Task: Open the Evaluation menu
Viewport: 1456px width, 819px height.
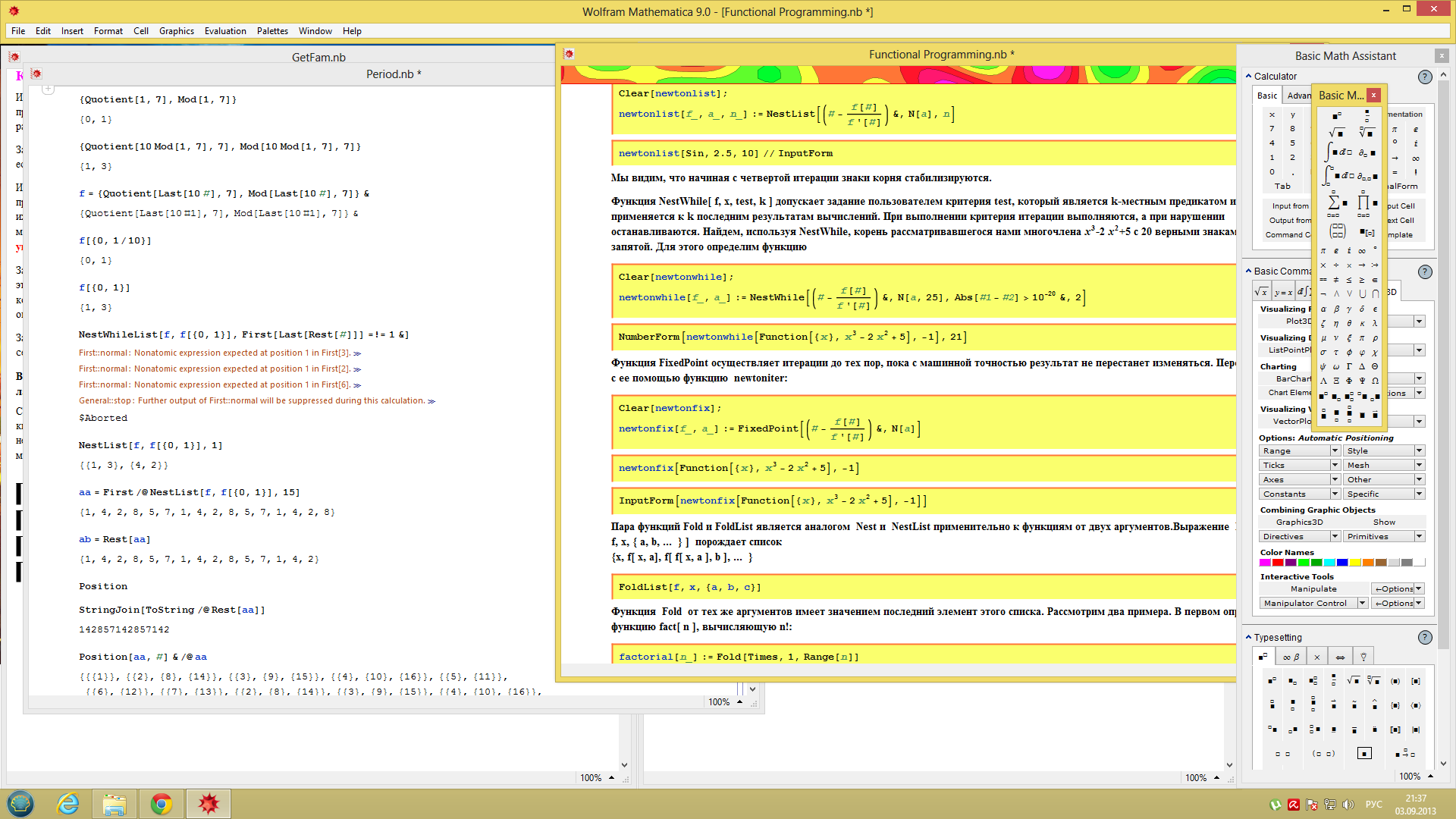Action: pyautogui.click(x=225, y=31)
